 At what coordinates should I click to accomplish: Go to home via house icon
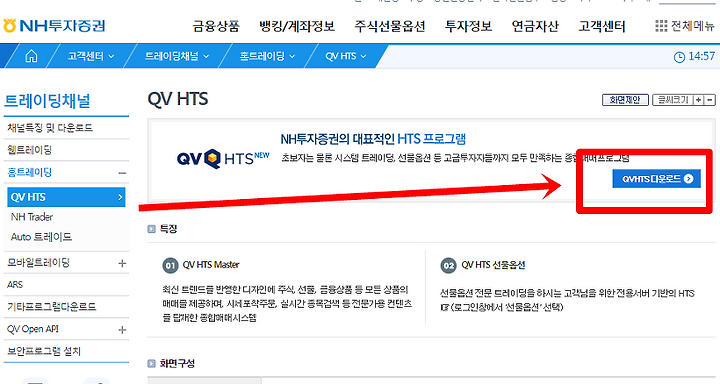(x=31, y=56)
